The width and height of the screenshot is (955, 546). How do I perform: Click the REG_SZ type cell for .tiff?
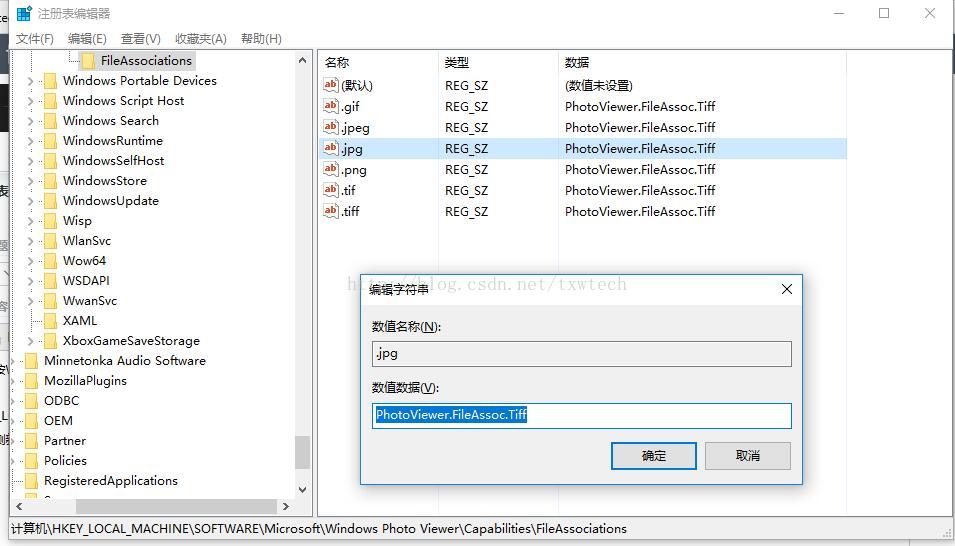[467, 211]
